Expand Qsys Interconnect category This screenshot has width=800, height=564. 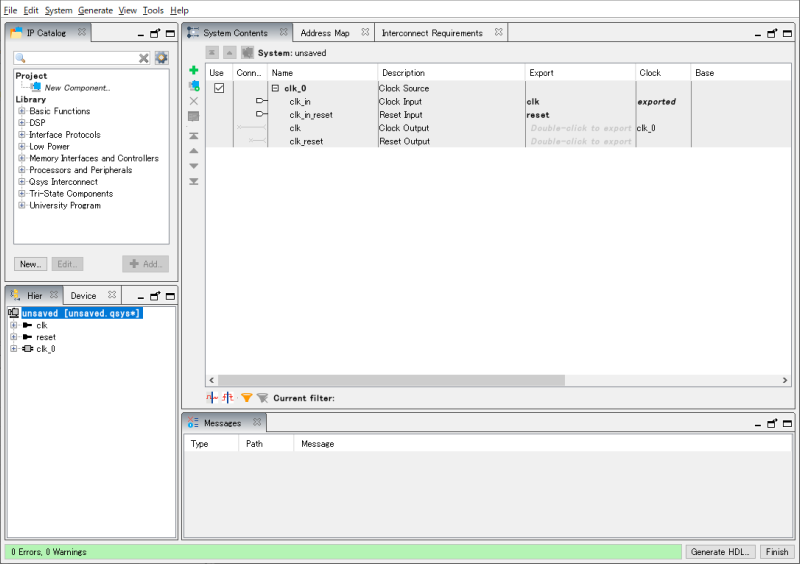[21, 181]
